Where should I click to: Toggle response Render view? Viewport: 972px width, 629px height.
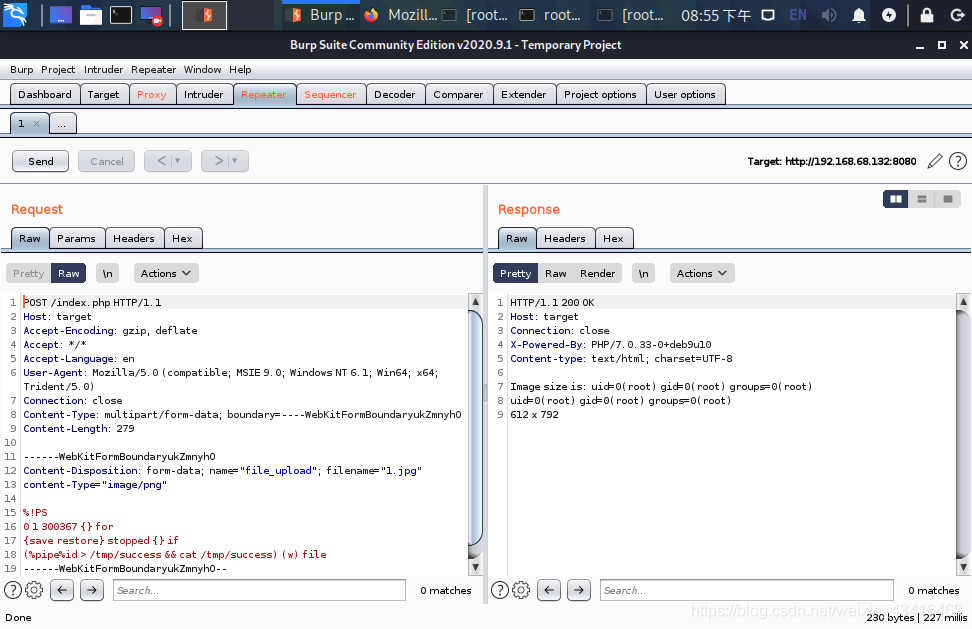point(598,273)
